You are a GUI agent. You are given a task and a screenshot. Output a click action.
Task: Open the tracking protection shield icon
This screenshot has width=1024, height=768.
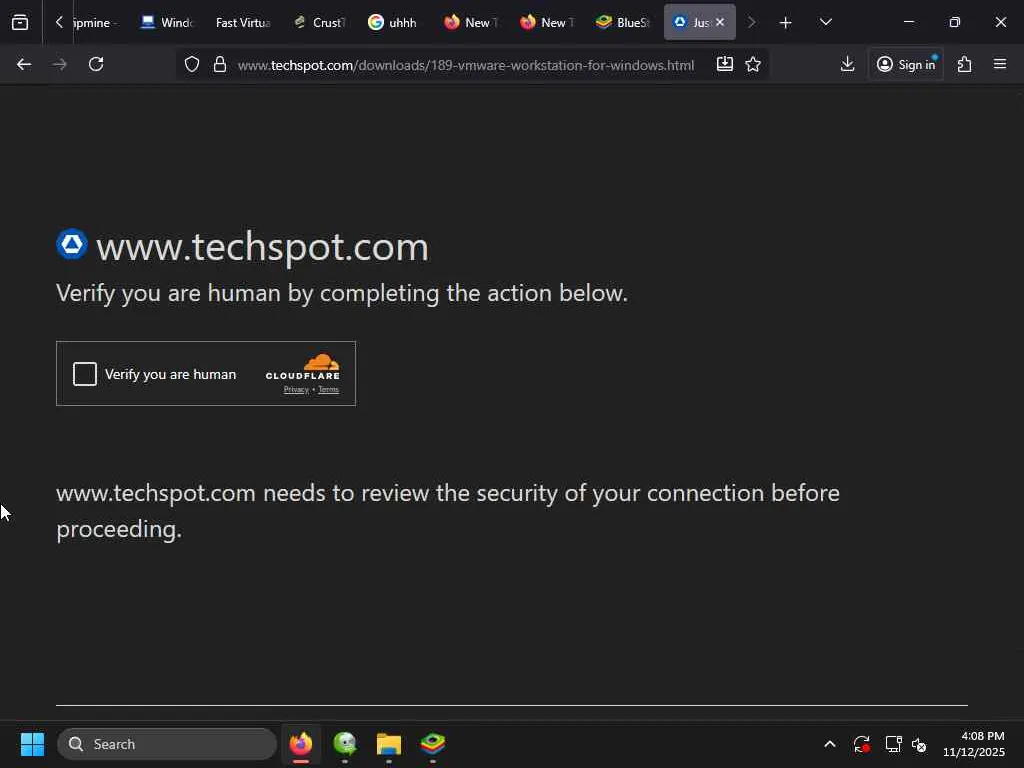click(191, 64)
